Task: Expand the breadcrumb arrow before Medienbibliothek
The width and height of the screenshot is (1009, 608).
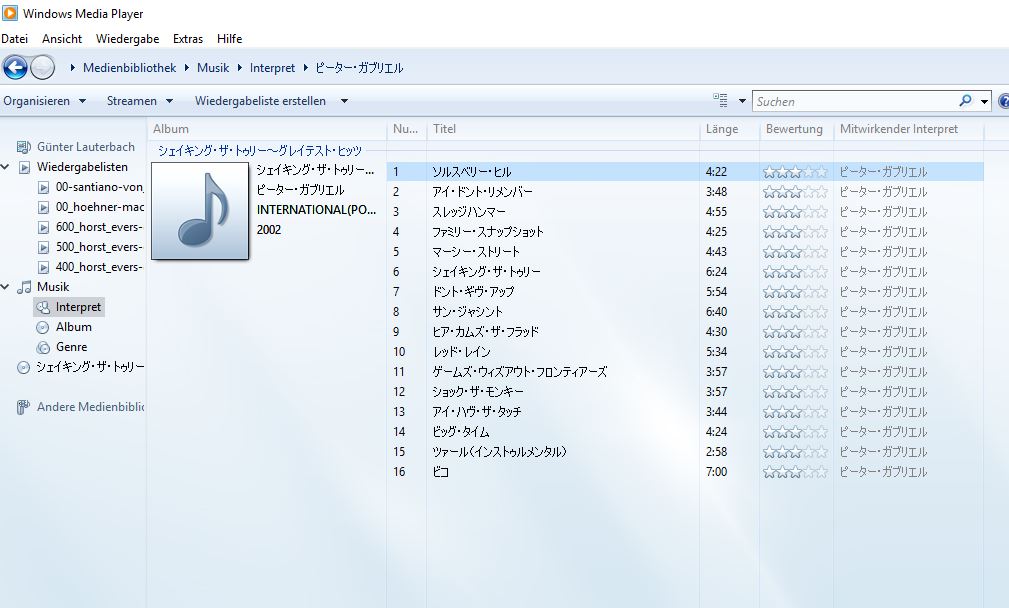Action: (x=73, y=68)
